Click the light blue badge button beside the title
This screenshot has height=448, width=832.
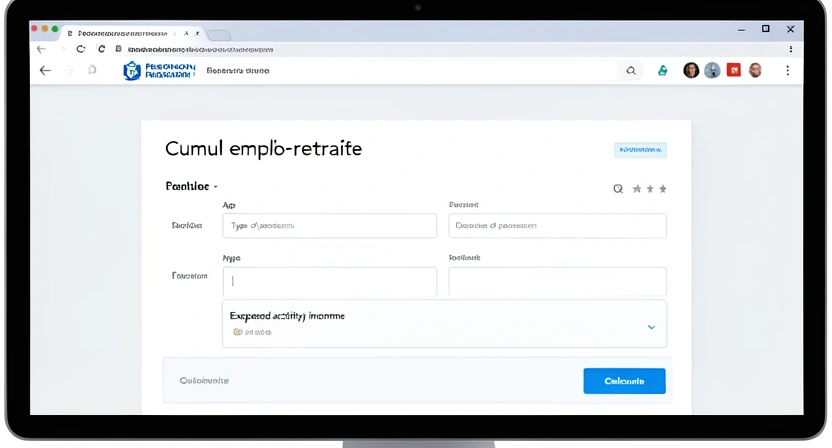point(640,150)
